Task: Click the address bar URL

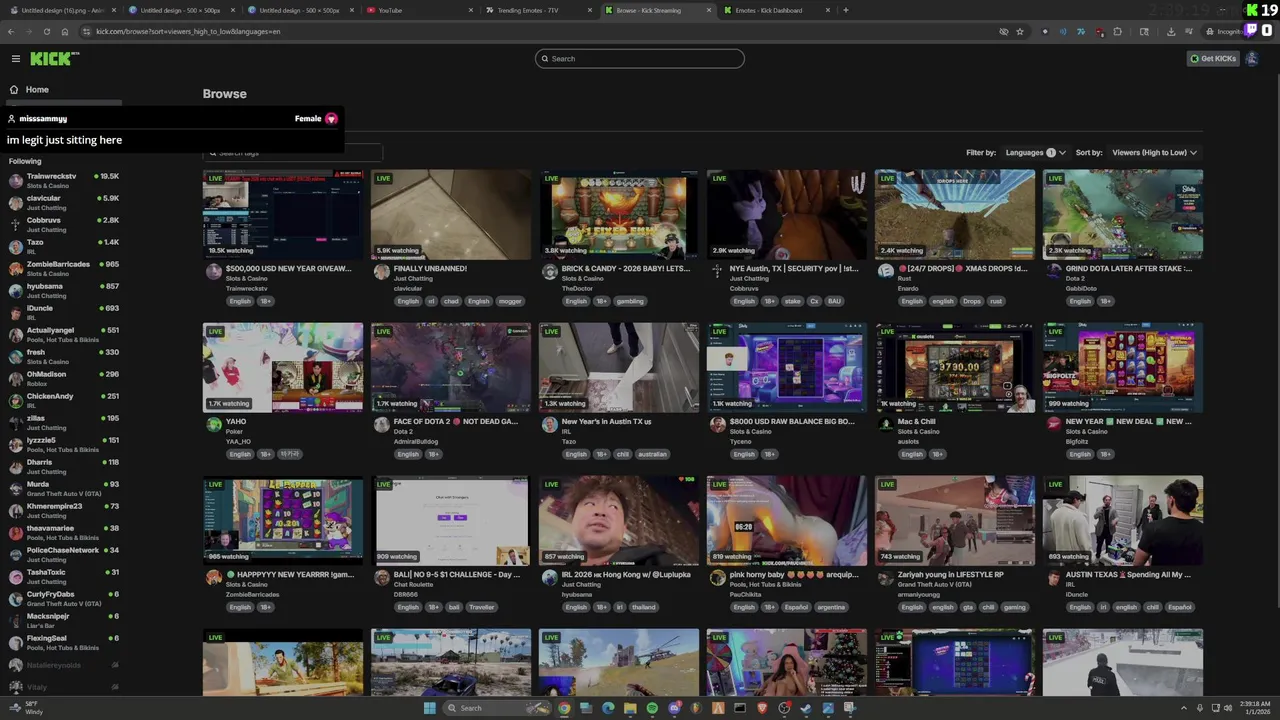Action: click(x=188, y=31)
